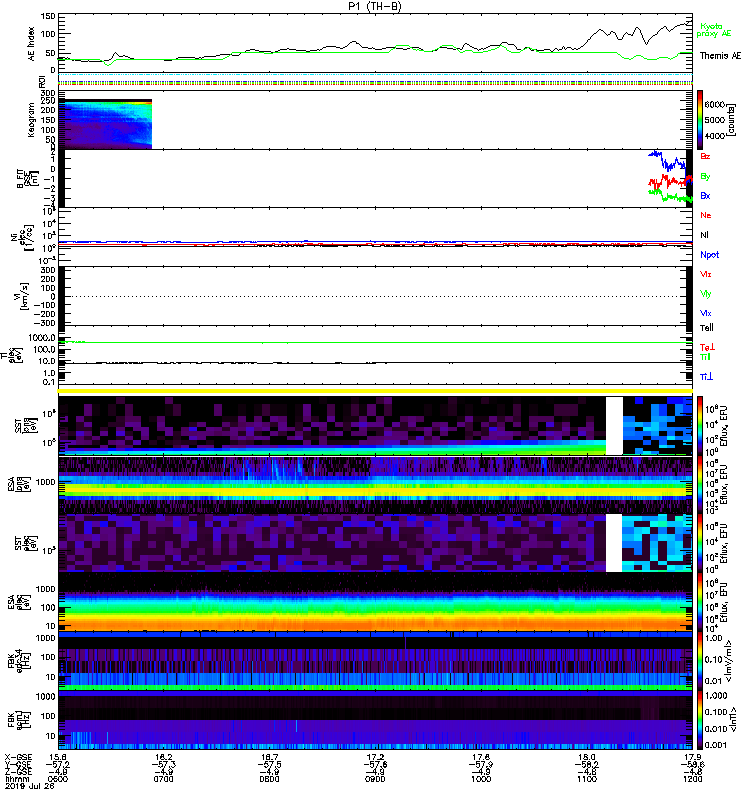Viewport: 750px width, 800px height.
Task: Click the green By trace in the B_FIT panel
Action: [669, 196]
